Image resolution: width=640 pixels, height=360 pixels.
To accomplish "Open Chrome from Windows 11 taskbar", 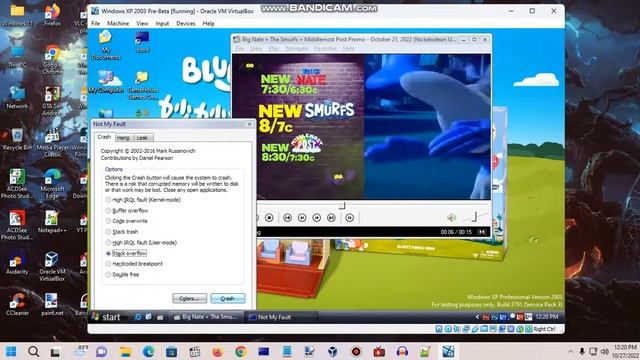I will (x=240, y=351).
